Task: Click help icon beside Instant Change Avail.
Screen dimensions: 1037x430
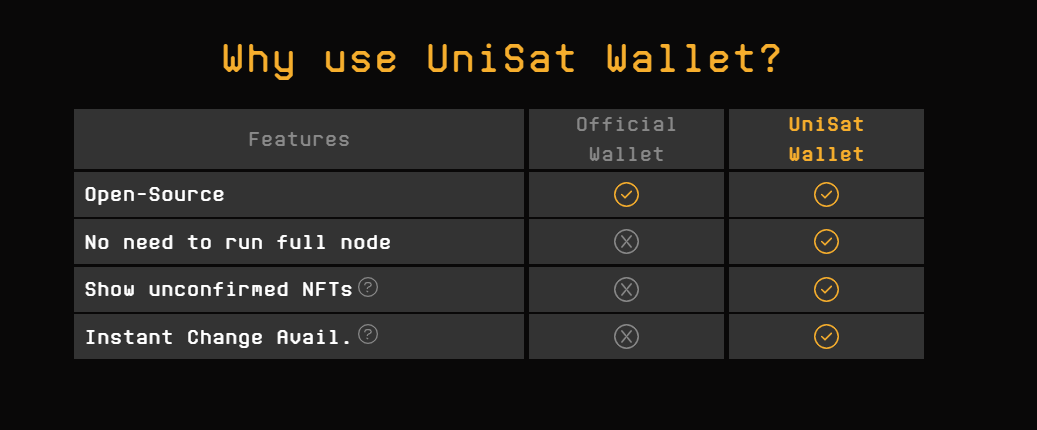Action: coord(368,334)
